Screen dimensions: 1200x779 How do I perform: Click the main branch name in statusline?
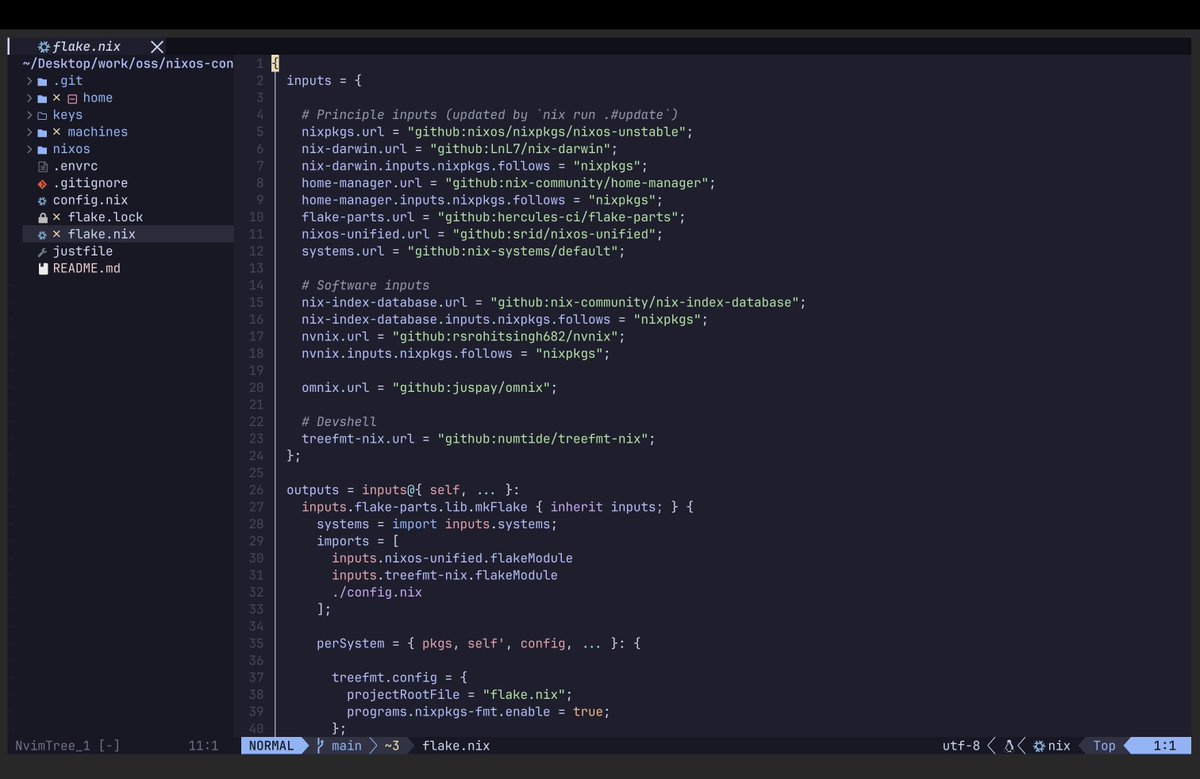346,746
